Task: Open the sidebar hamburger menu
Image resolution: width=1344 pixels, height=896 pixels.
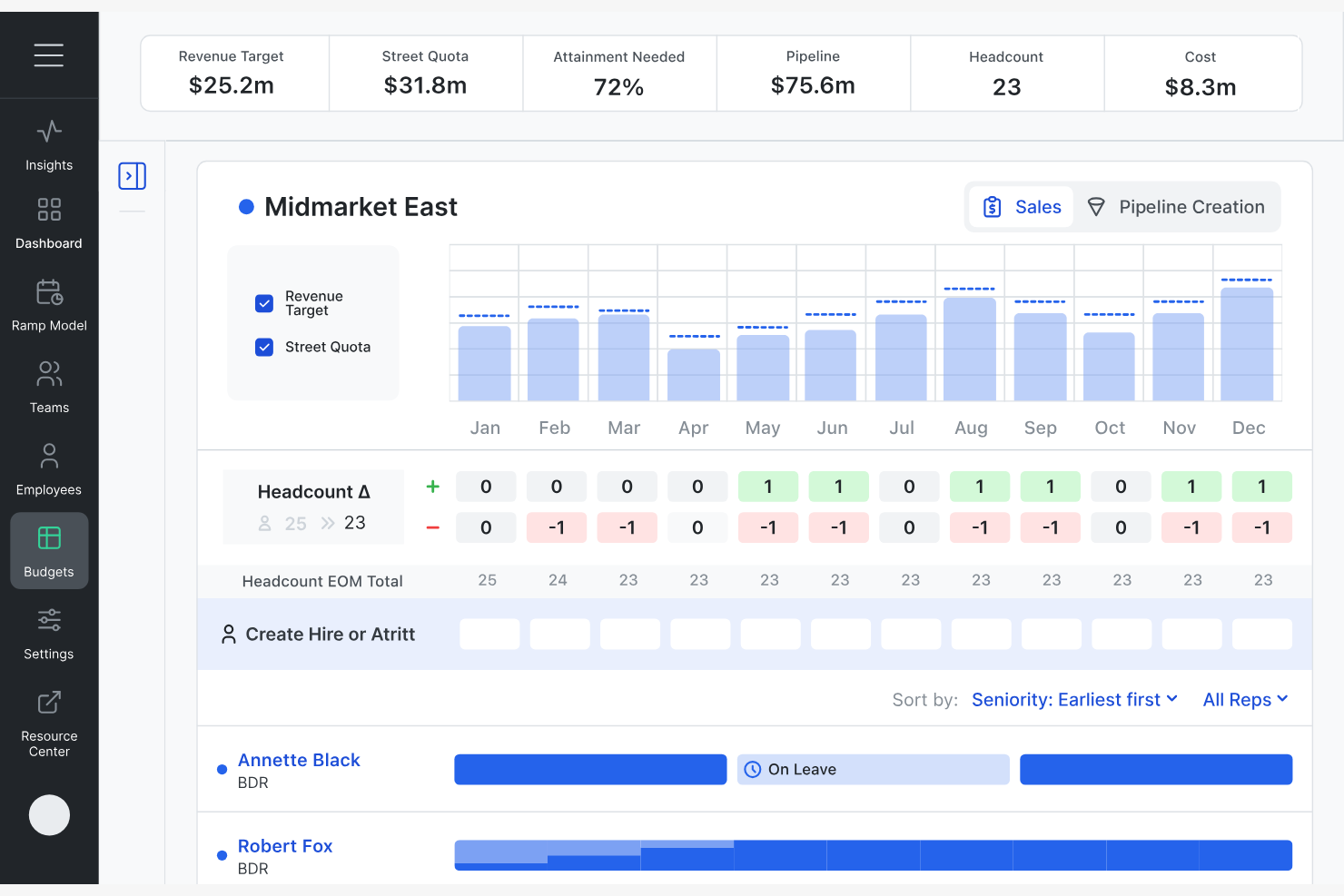Action: coord(49,55)
